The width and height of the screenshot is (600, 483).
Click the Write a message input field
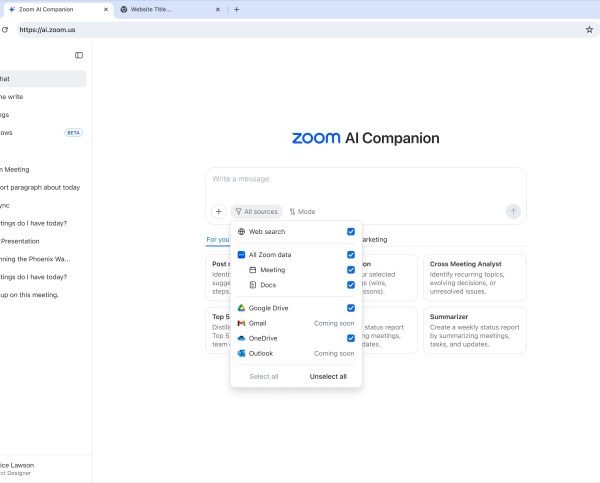(x=365, y=180)
